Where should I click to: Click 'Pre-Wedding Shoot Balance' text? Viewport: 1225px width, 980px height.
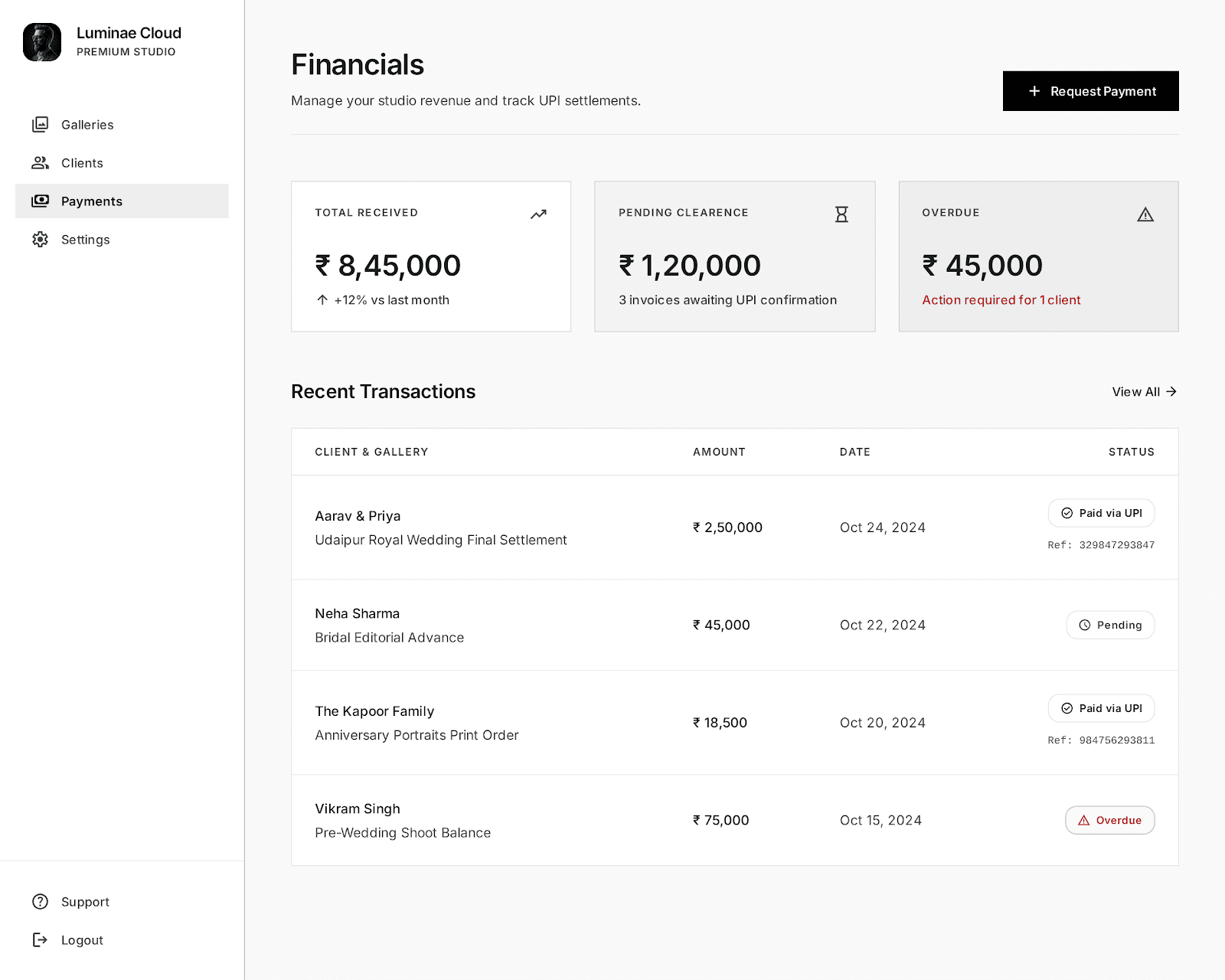(x=403, y=833)
